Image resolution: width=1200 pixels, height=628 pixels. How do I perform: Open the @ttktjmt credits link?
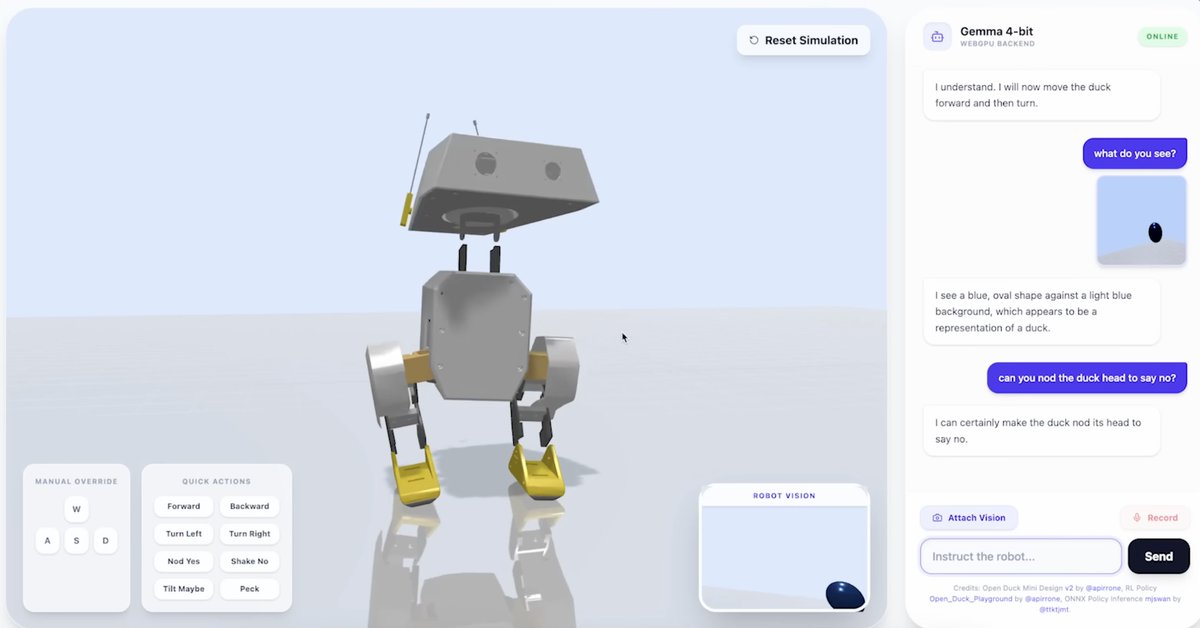(1053, 609)
